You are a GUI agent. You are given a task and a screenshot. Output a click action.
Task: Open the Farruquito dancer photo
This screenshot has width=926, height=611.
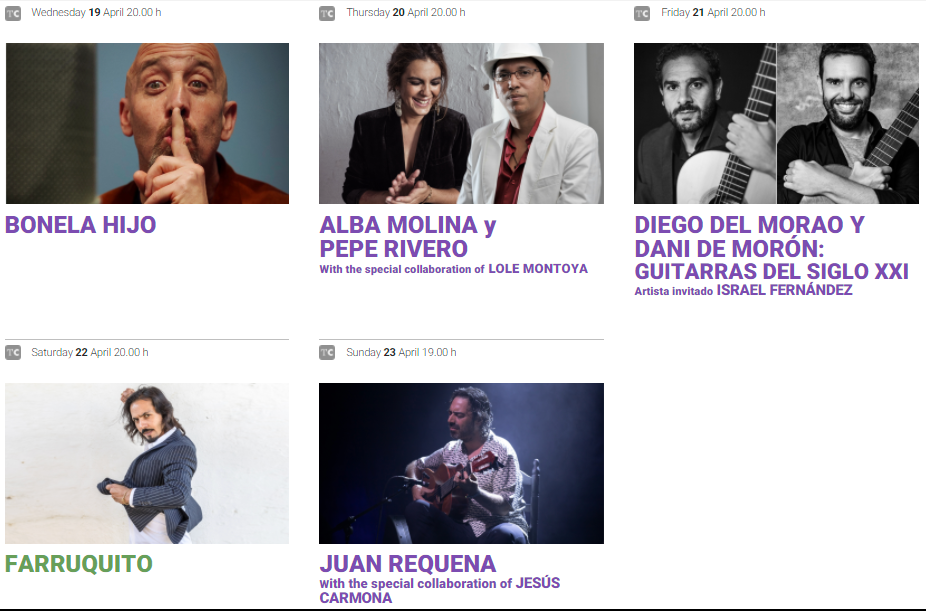coord(147,463)
